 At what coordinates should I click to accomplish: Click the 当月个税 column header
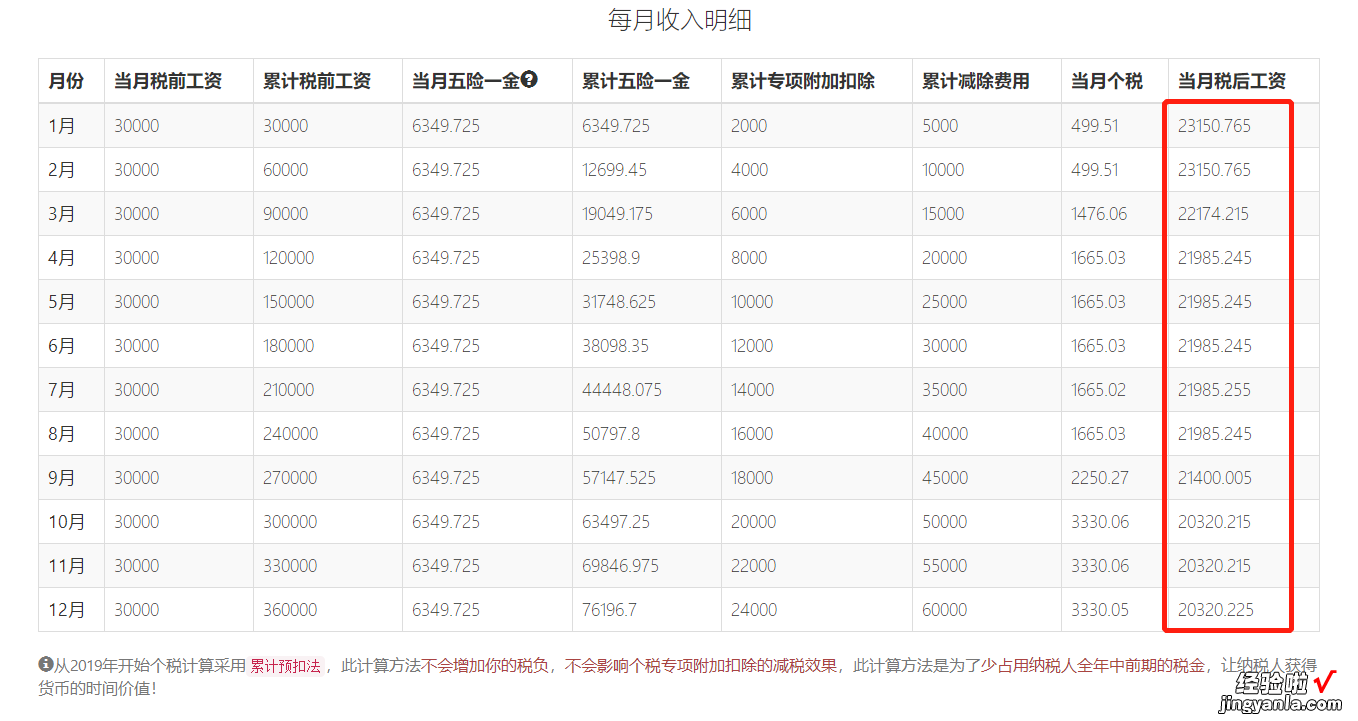1106,81
